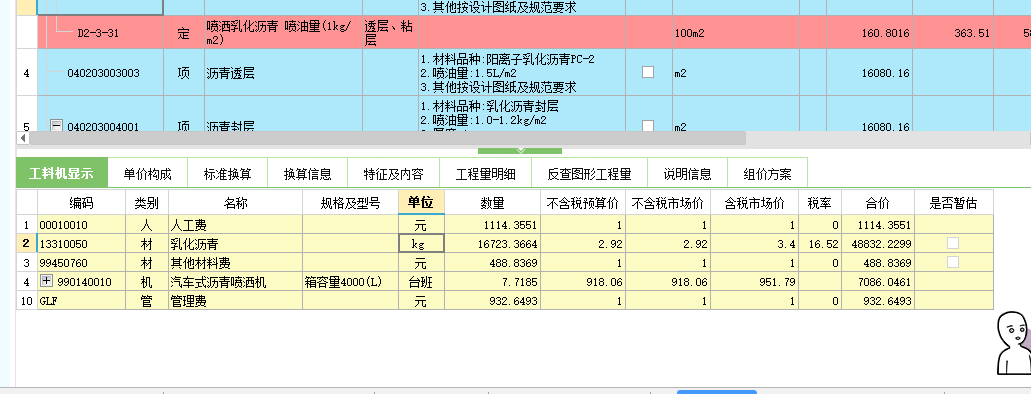Click the 规格及型号 column header
1031x394 pixels.
pos(350,203)
